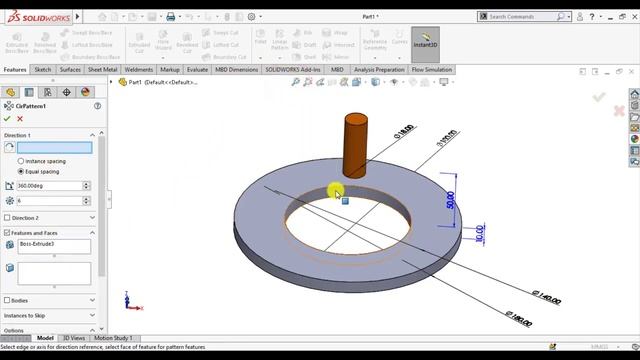The height and width of the screenshot is (360, 640).
Task: Open the DisplayManager color ball tab
Action: 85,92
